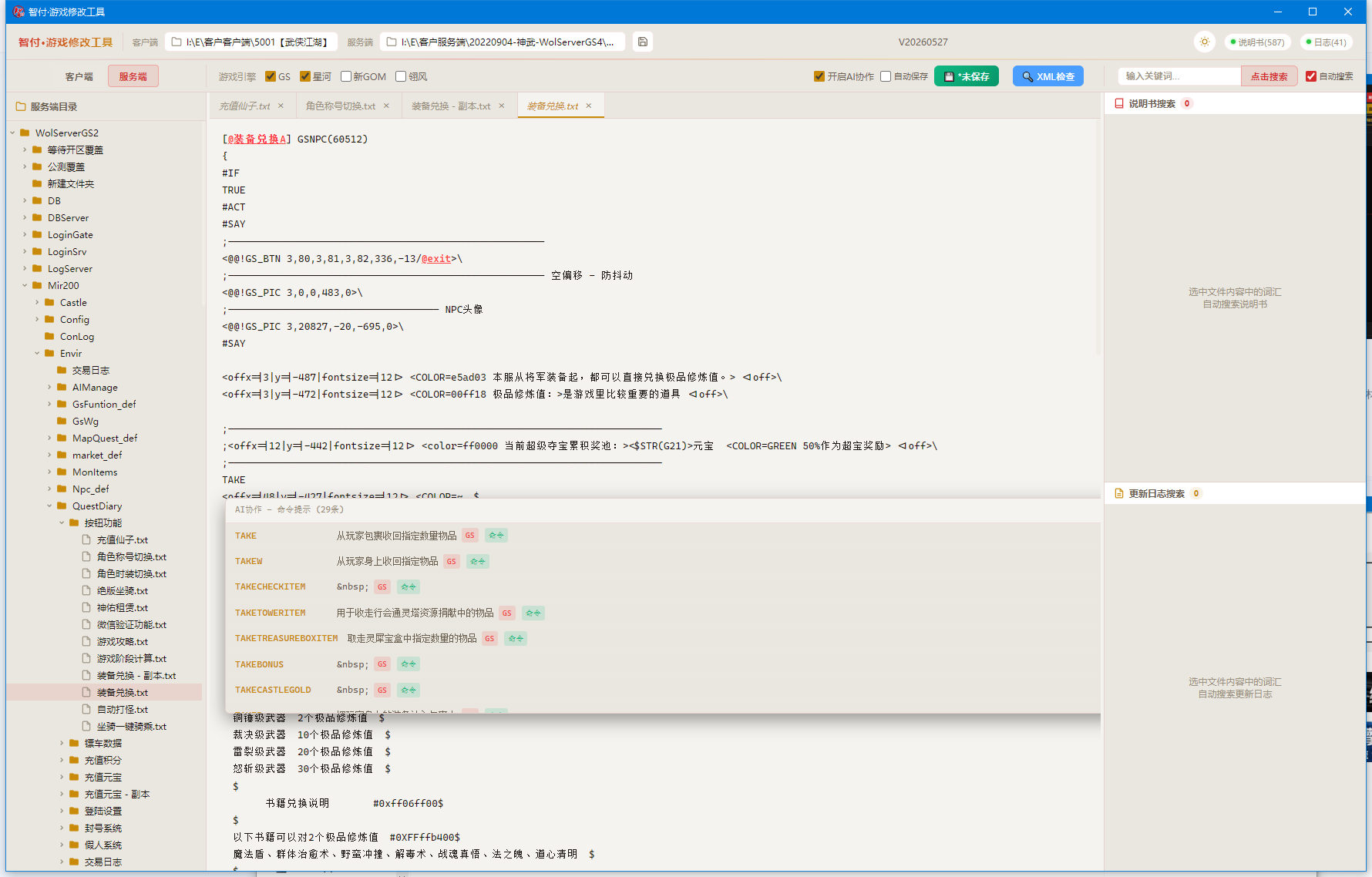The image size is (1372, 877).
Task: Close the 充值仙子.txt tab
Action: (281, 106)
